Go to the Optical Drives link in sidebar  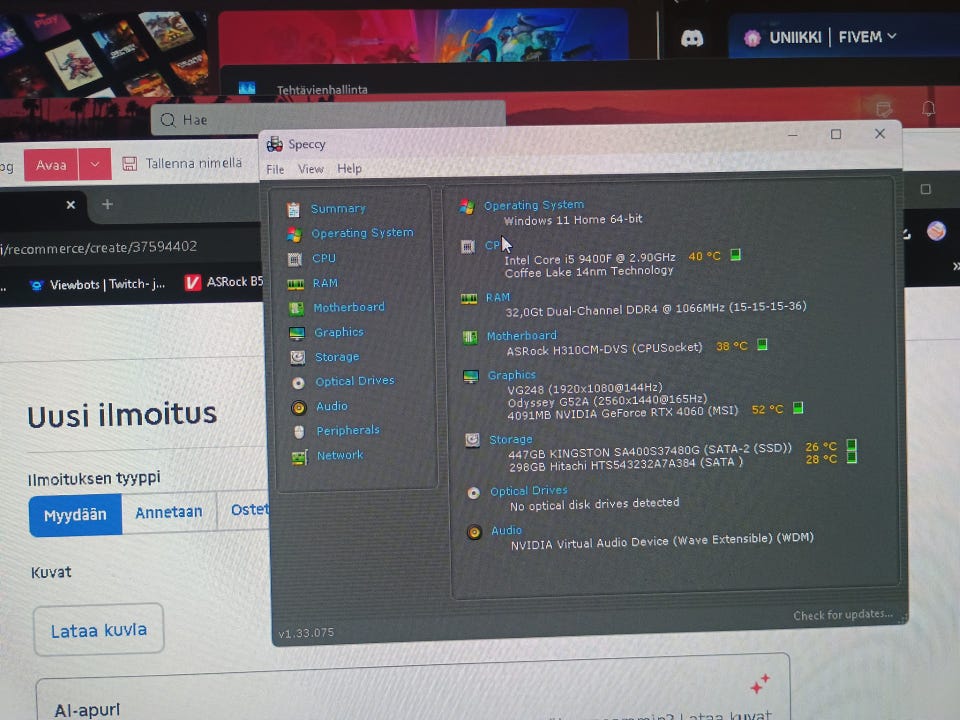pos(355,381)
